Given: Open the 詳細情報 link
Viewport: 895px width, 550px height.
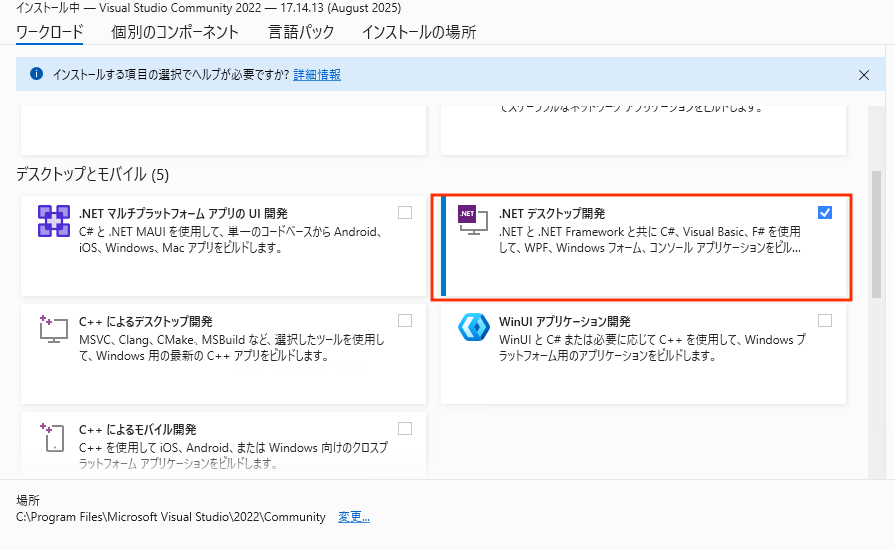Looking at the screenshot, I should point(317,75).
